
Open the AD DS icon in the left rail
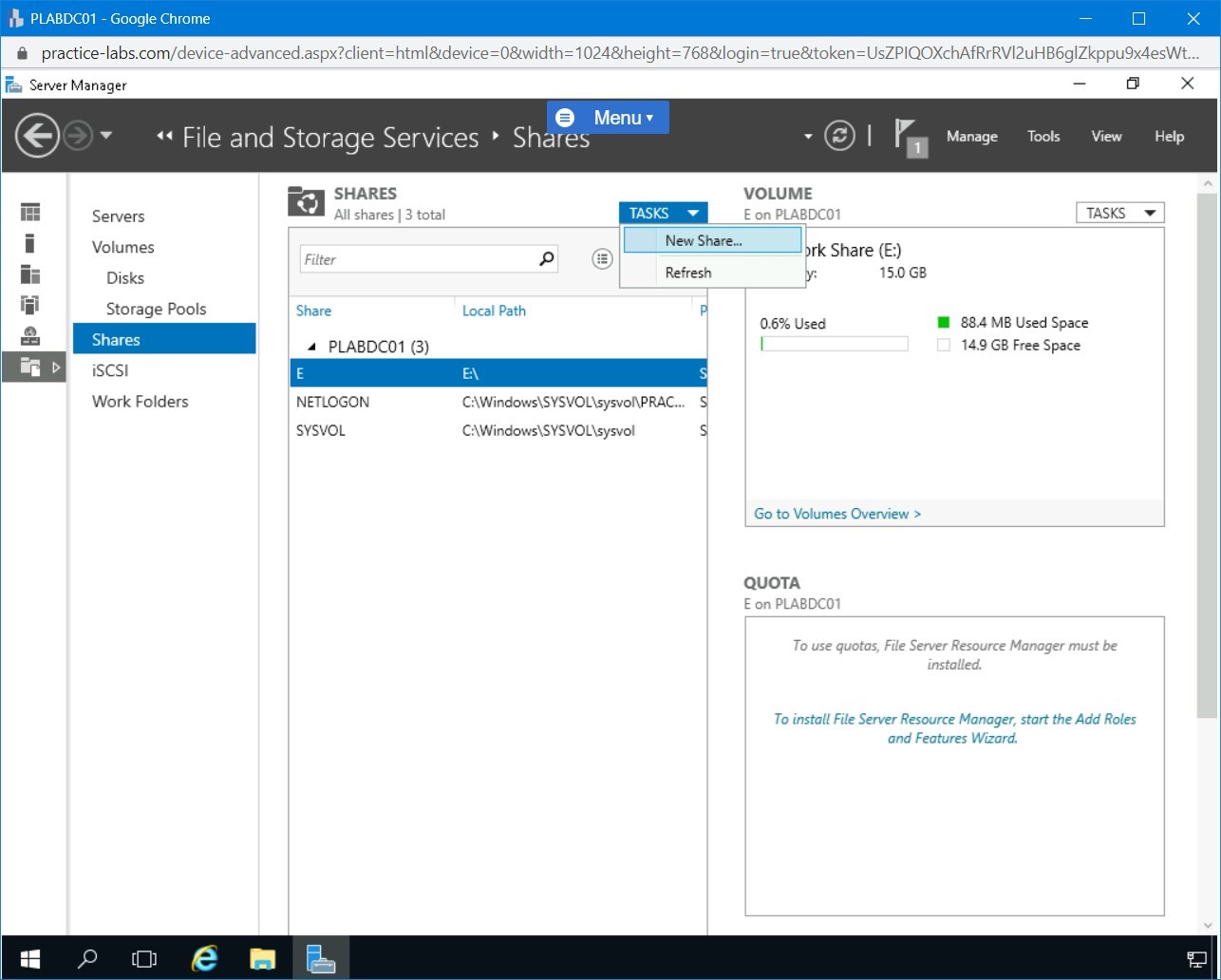click(30, 305)
